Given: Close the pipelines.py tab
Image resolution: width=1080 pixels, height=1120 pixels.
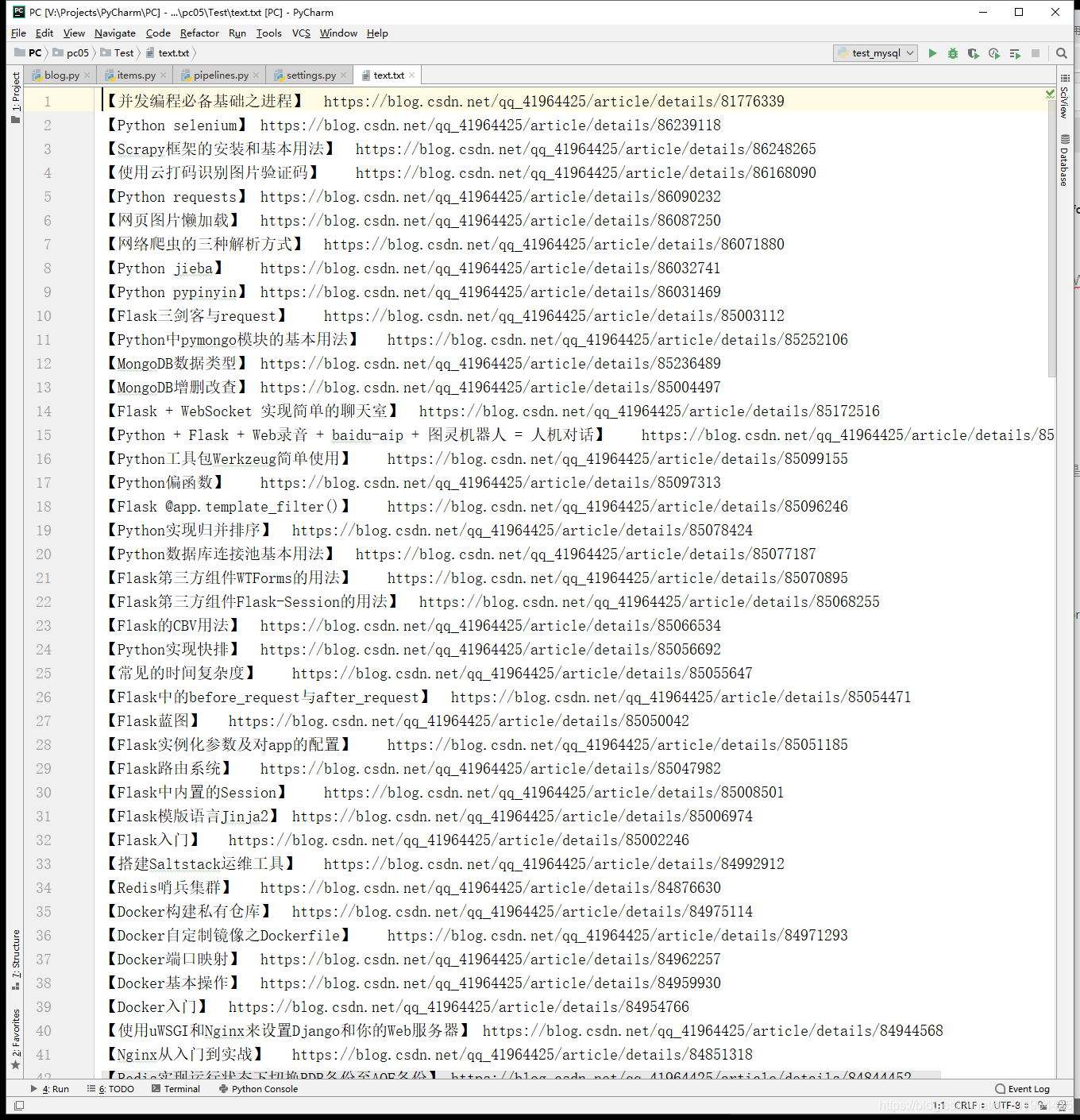Looking at the screenshot, I should [x=256, y=75].
